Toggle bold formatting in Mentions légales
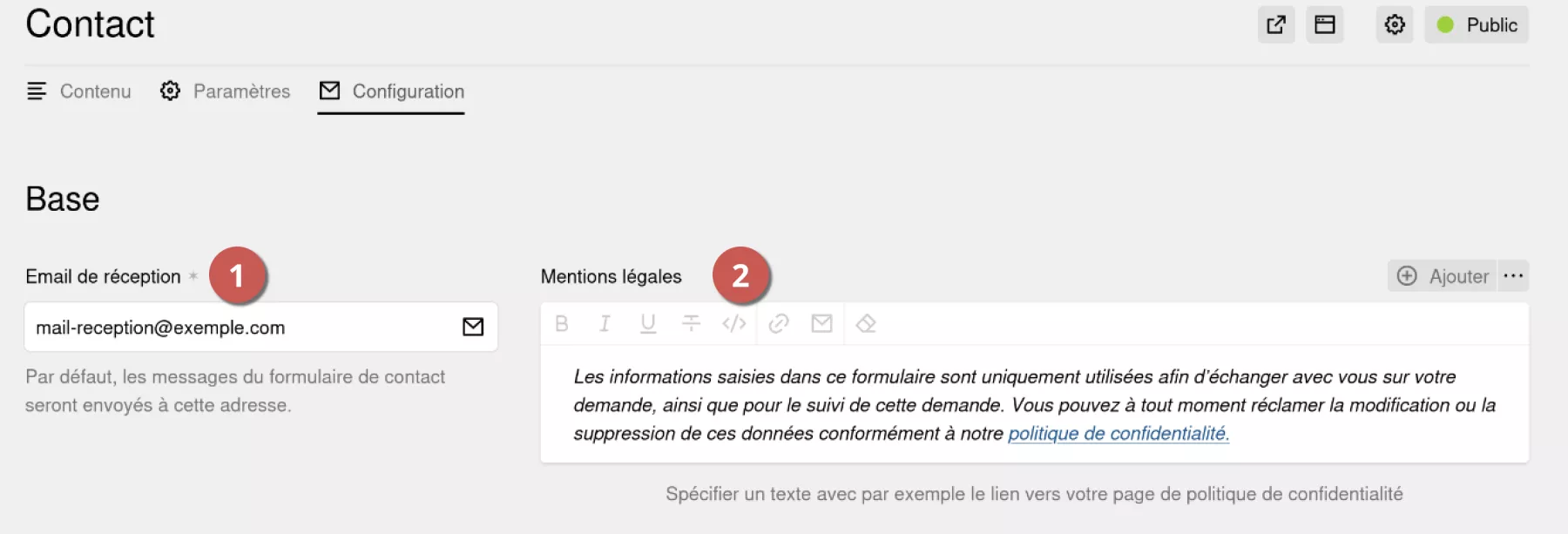This screenshot has width=1568, height=534. (x=562, y=324)
